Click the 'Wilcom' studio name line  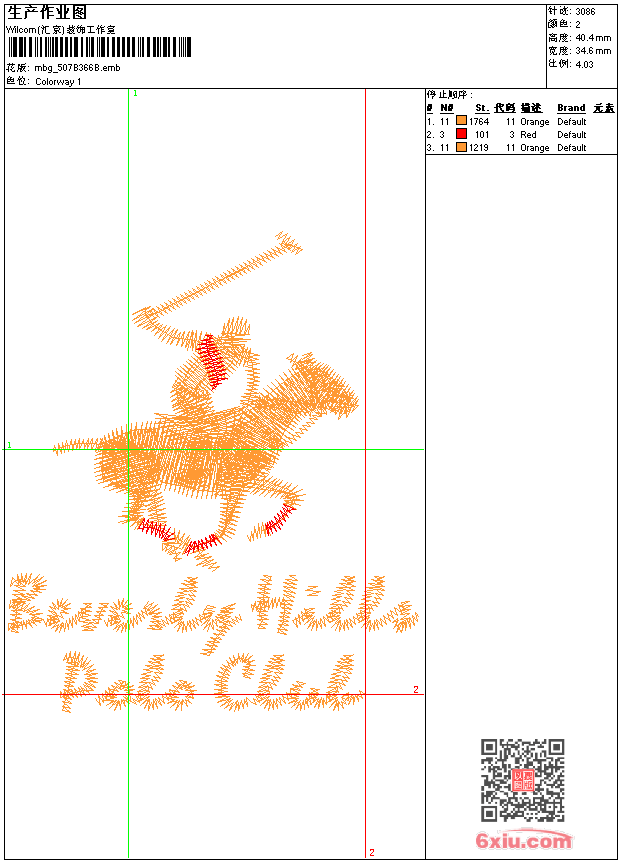[61, 30]
